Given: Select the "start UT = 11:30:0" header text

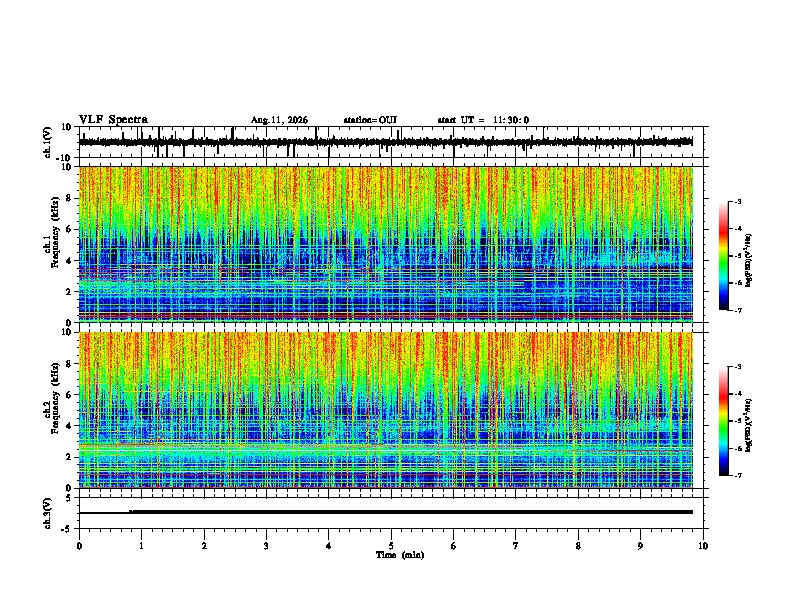Looking at the screenshot, I should 483,120.
